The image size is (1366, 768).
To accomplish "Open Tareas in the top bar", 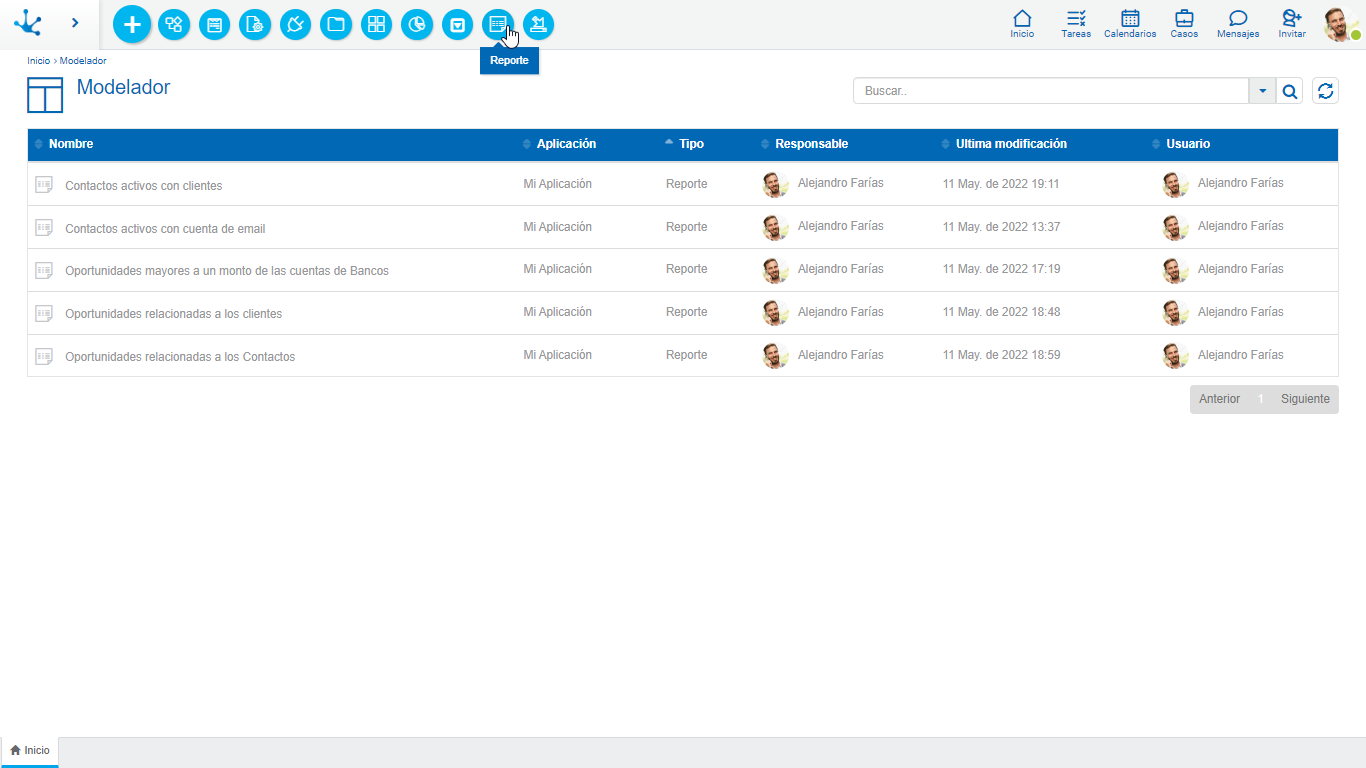I will coord(1076,24).
